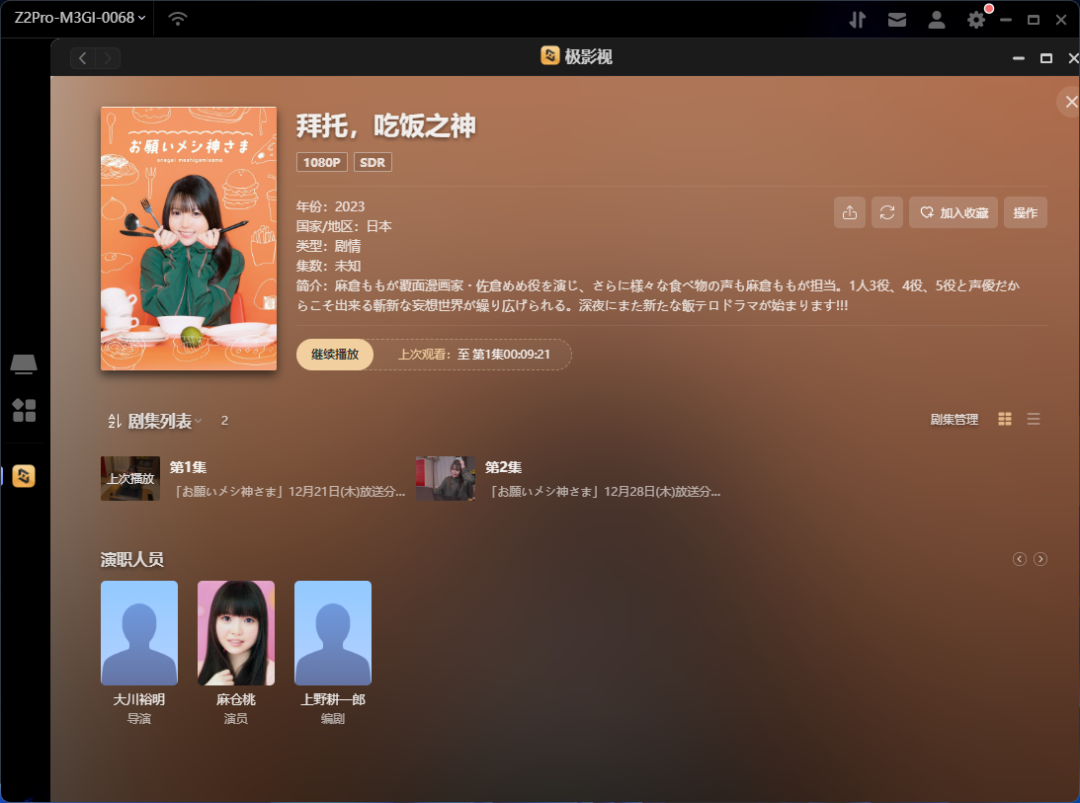1080x803 pixels.
Task: Select the 第1集 episode title
Action: 188,467
